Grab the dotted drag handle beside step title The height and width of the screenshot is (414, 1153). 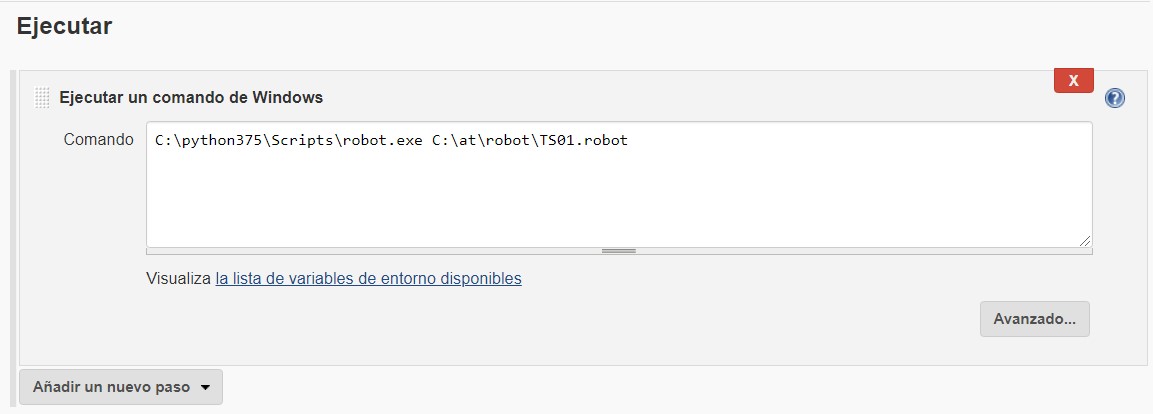click(43, 97)
